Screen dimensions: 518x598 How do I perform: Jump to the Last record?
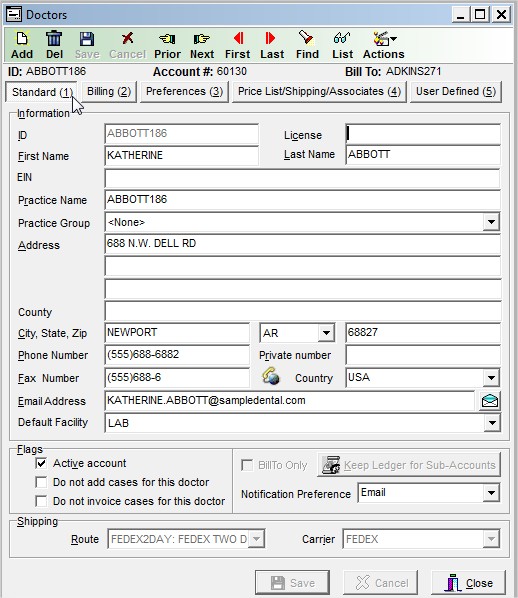(x=272, y=45)
